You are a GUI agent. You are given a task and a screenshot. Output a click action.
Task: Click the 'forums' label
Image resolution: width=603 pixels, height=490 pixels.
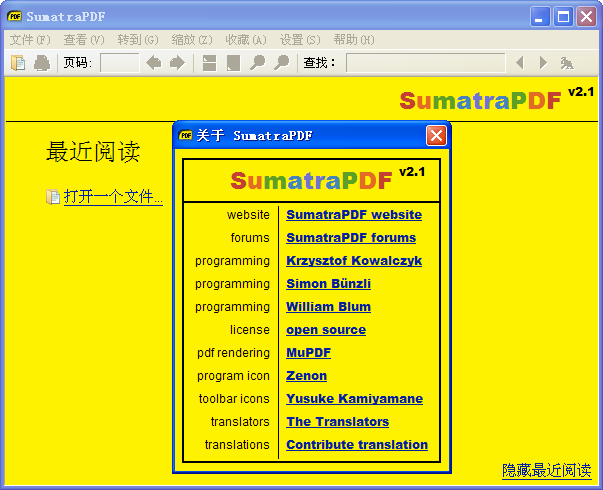[x=250, y=238]
